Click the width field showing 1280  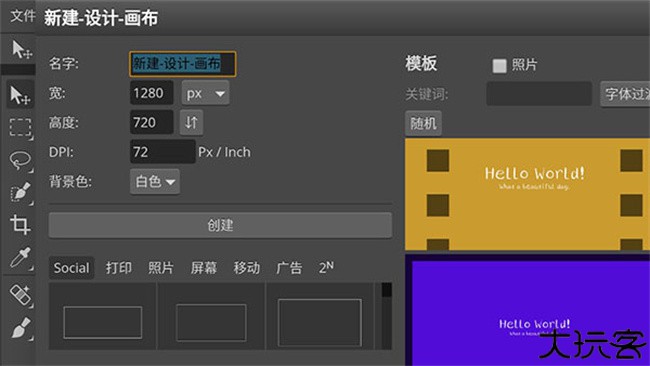point(152,93)
